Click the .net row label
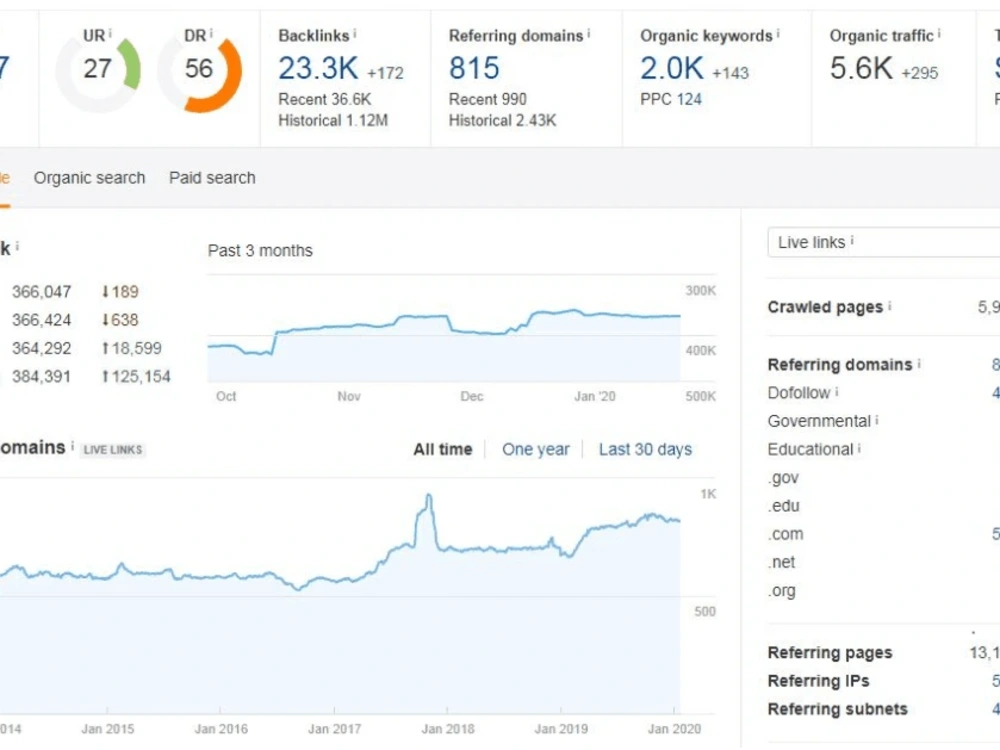 click(x=782, y=562)
